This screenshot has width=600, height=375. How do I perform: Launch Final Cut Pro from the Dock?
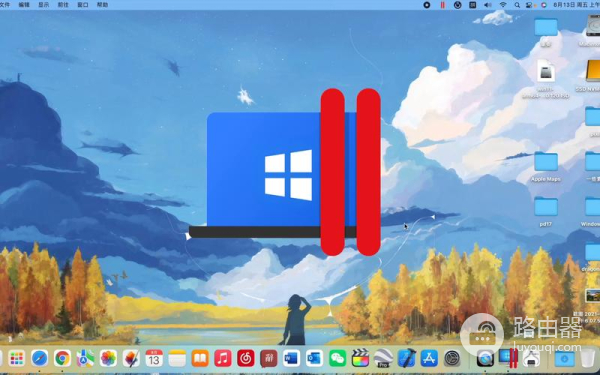pos(360,359)
